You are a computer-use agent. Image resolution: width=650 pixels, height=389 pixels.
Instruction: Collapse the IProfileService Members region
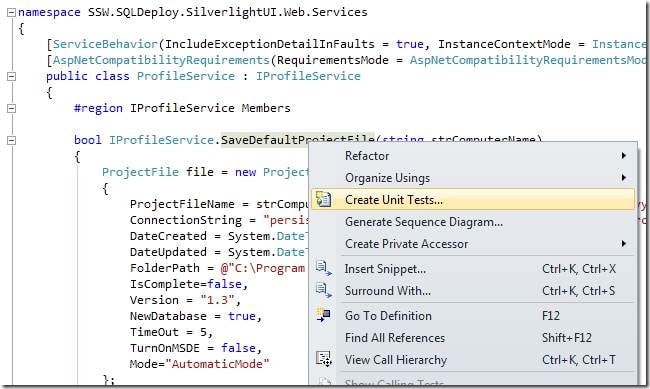11,108
